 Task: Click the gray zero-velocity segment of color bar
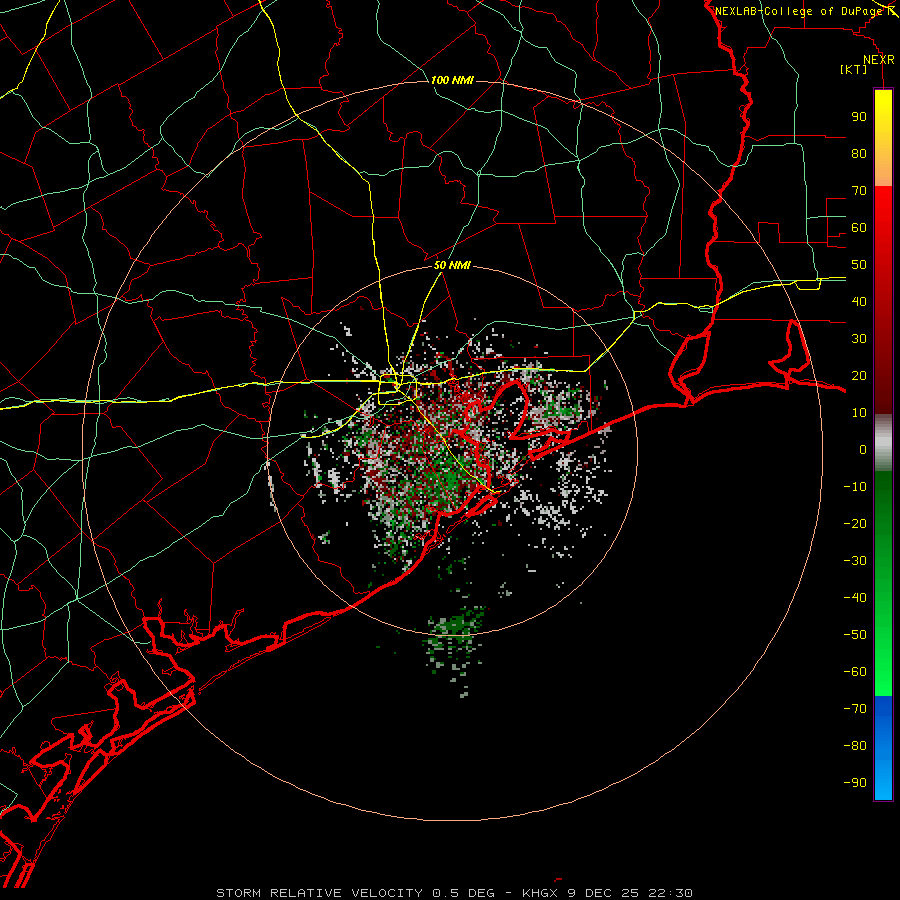tap(883, 442)
